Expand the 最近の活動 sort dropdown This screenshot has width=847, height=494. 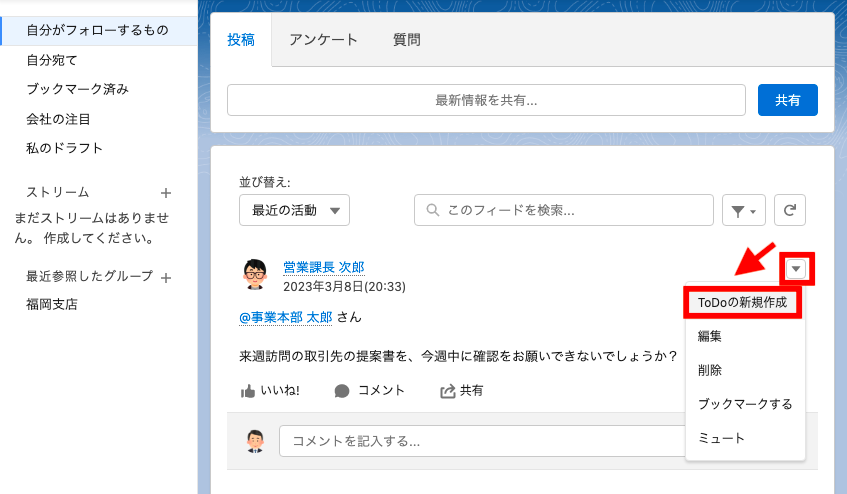tap(294, 210)
